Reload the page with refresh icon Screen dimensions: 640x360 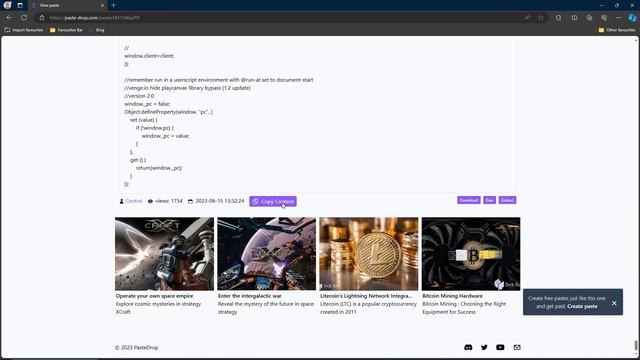coord(24,18)
